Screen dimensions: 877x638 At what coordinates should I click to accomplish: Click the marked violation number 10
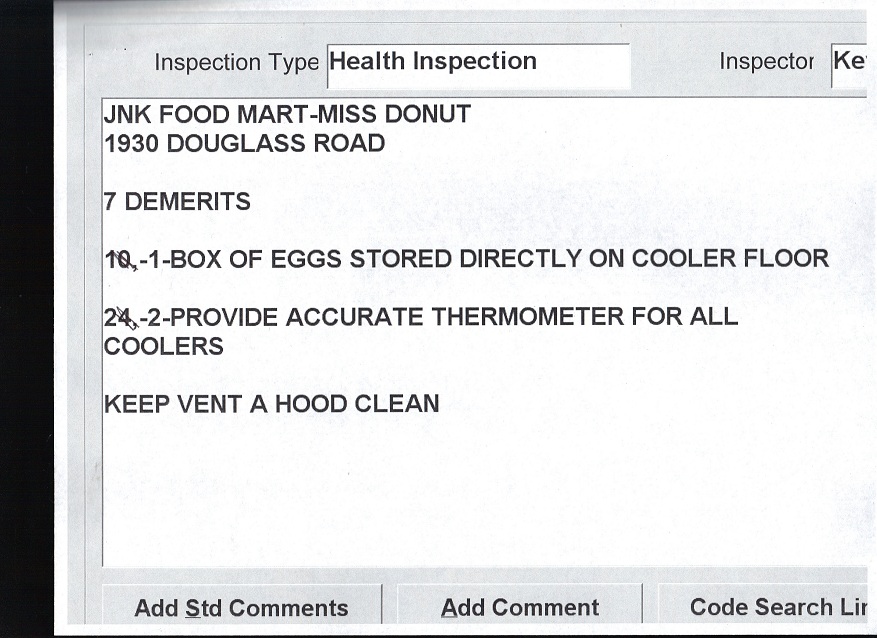118,260
